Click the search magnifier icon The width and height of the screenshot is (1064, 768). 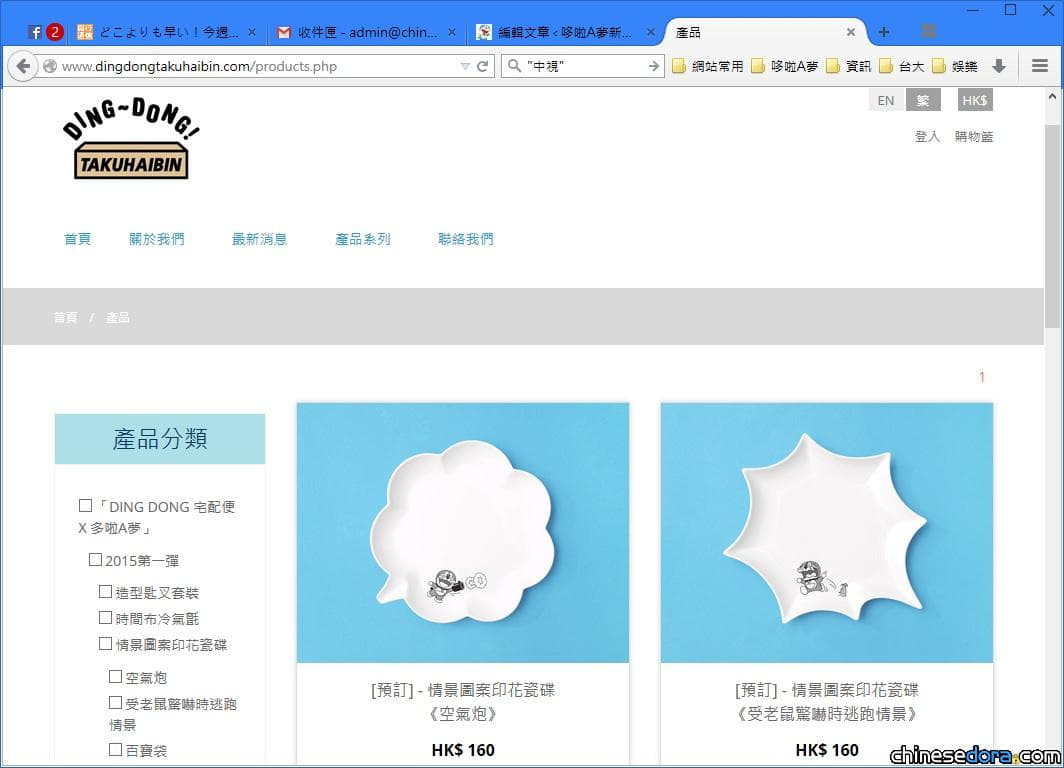pos(514,66)
